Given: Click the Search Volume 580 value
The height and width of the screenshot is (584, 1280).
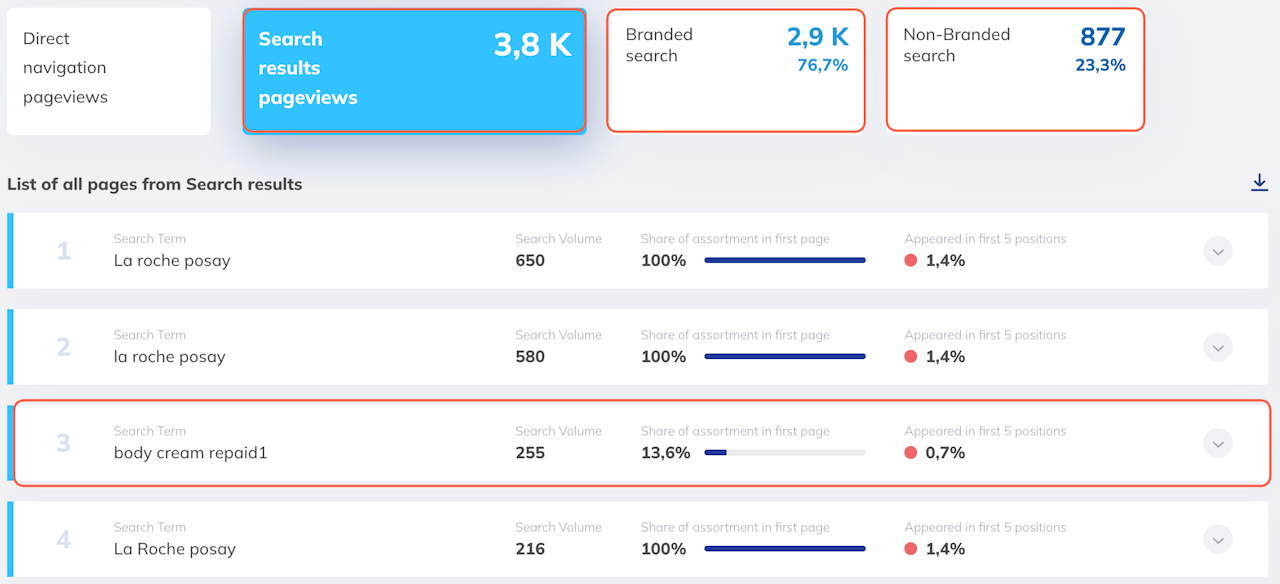Looking at the screenshot, I should click(530, 357).
